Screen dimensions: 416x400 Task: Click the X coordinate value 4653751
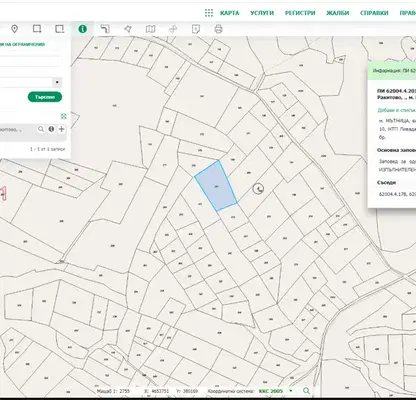point(161,391)
